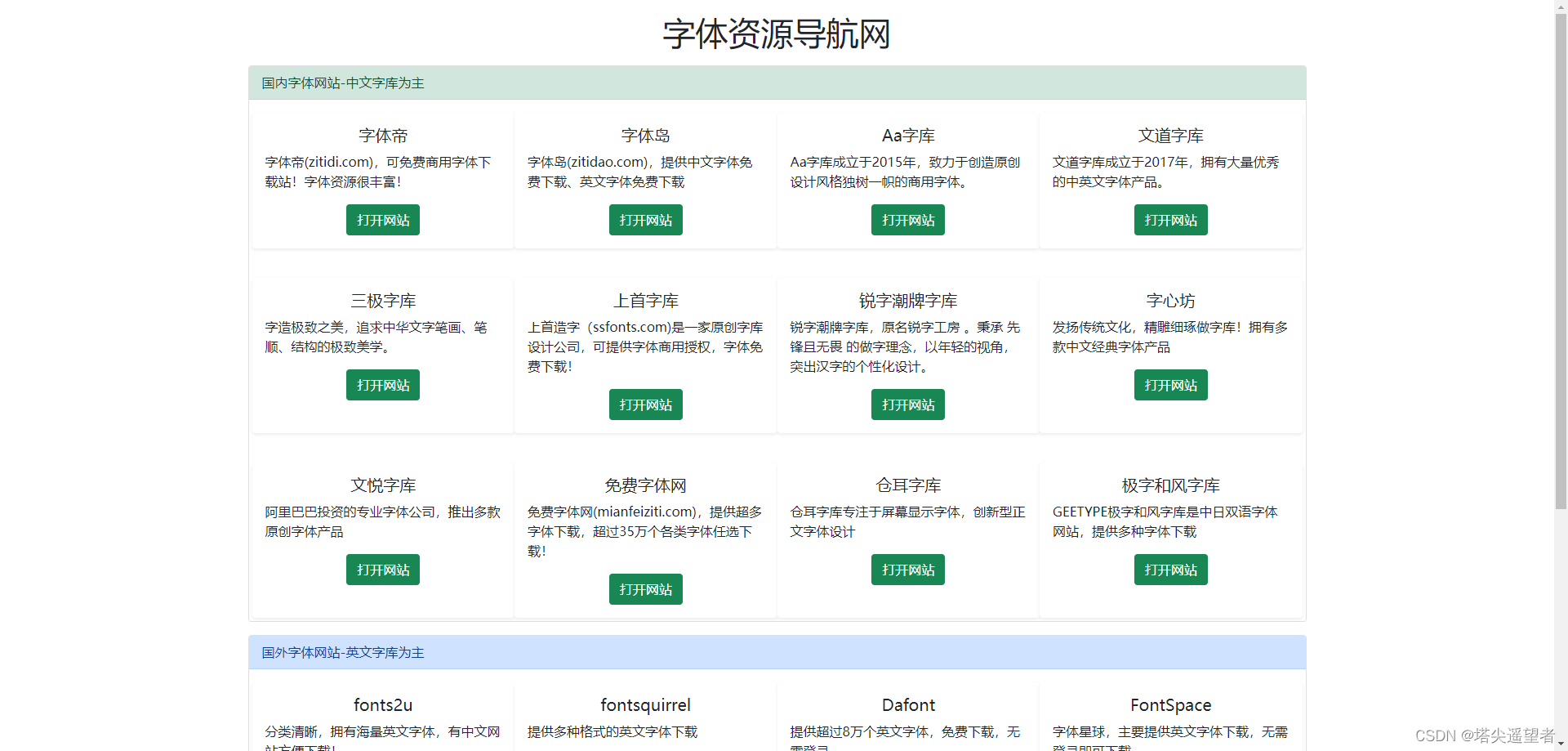Click the mianfeiziti.com description text
Screen dimensions: 1568x751
click(x=645, y=531)
